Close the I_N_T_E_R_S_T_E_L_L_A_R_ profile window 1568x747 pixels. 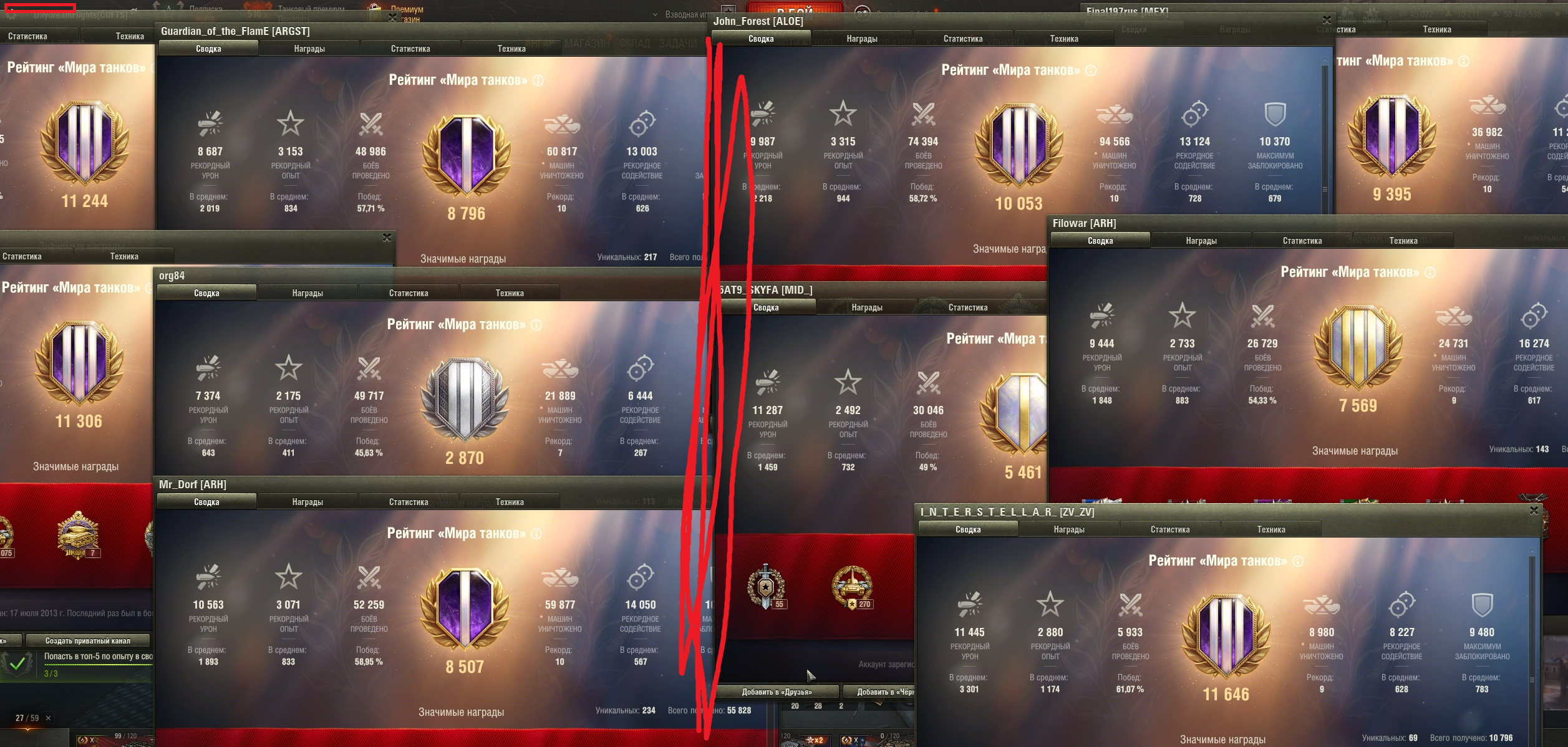pyautogui.click(x=1534, y=511)
